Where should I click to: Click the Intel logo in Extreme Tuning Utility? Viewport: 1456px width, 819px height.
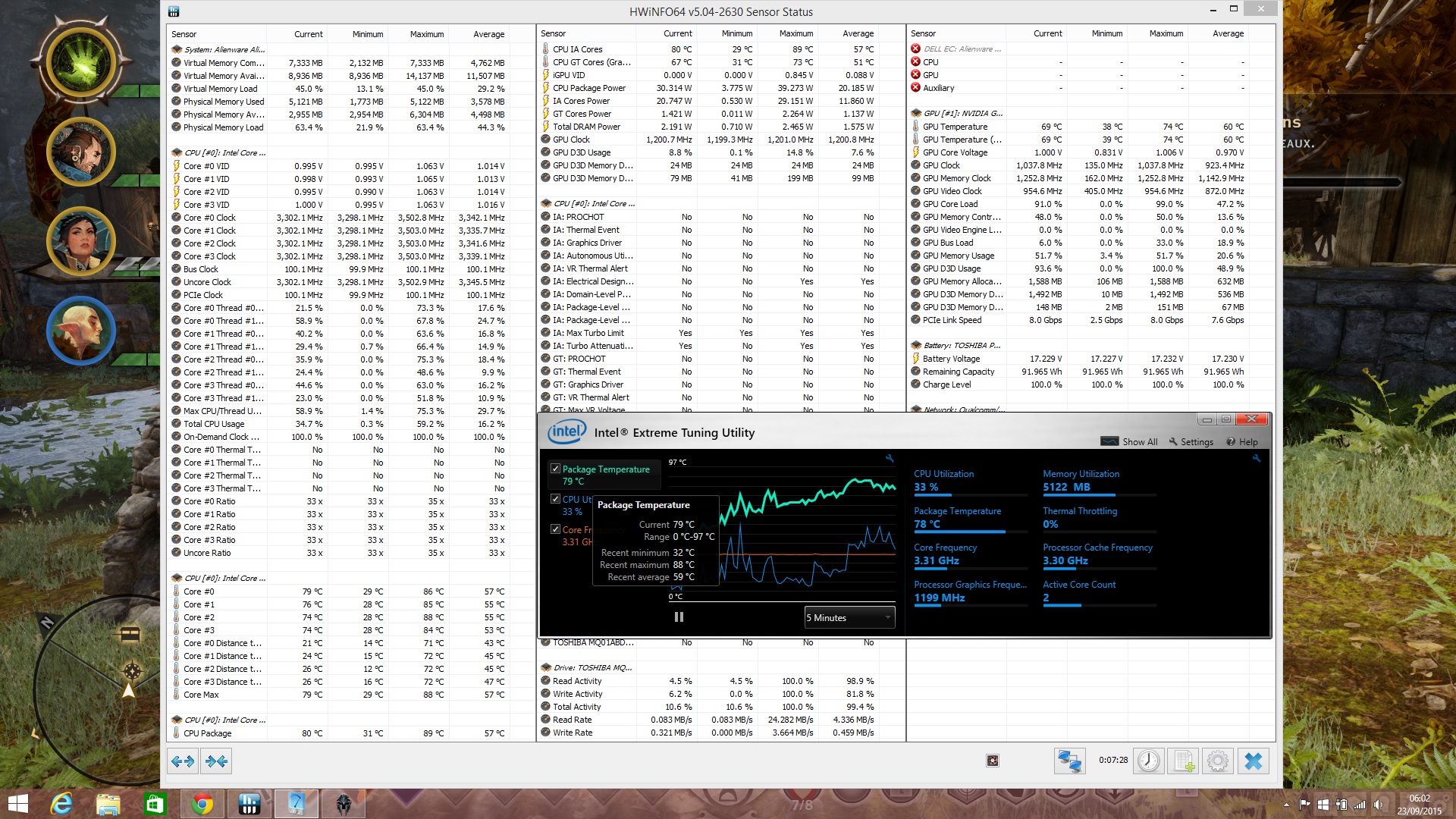(566, 432)
